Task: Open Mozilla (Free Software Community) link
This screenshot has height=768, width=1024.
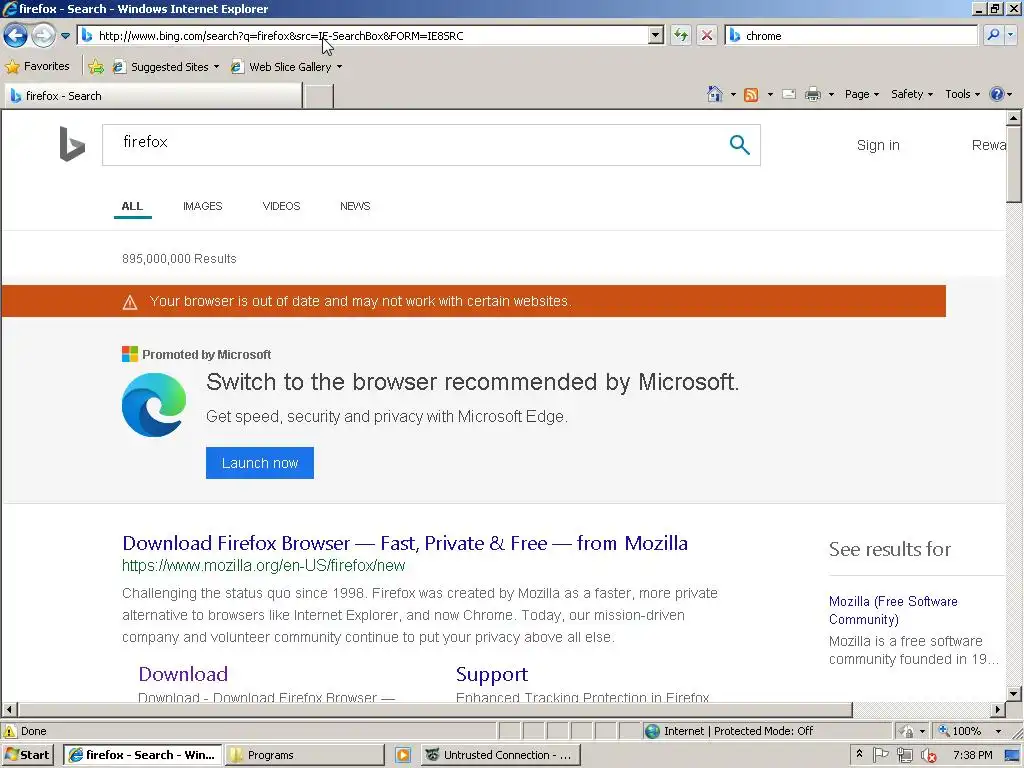Action: (x=893, y=610)
